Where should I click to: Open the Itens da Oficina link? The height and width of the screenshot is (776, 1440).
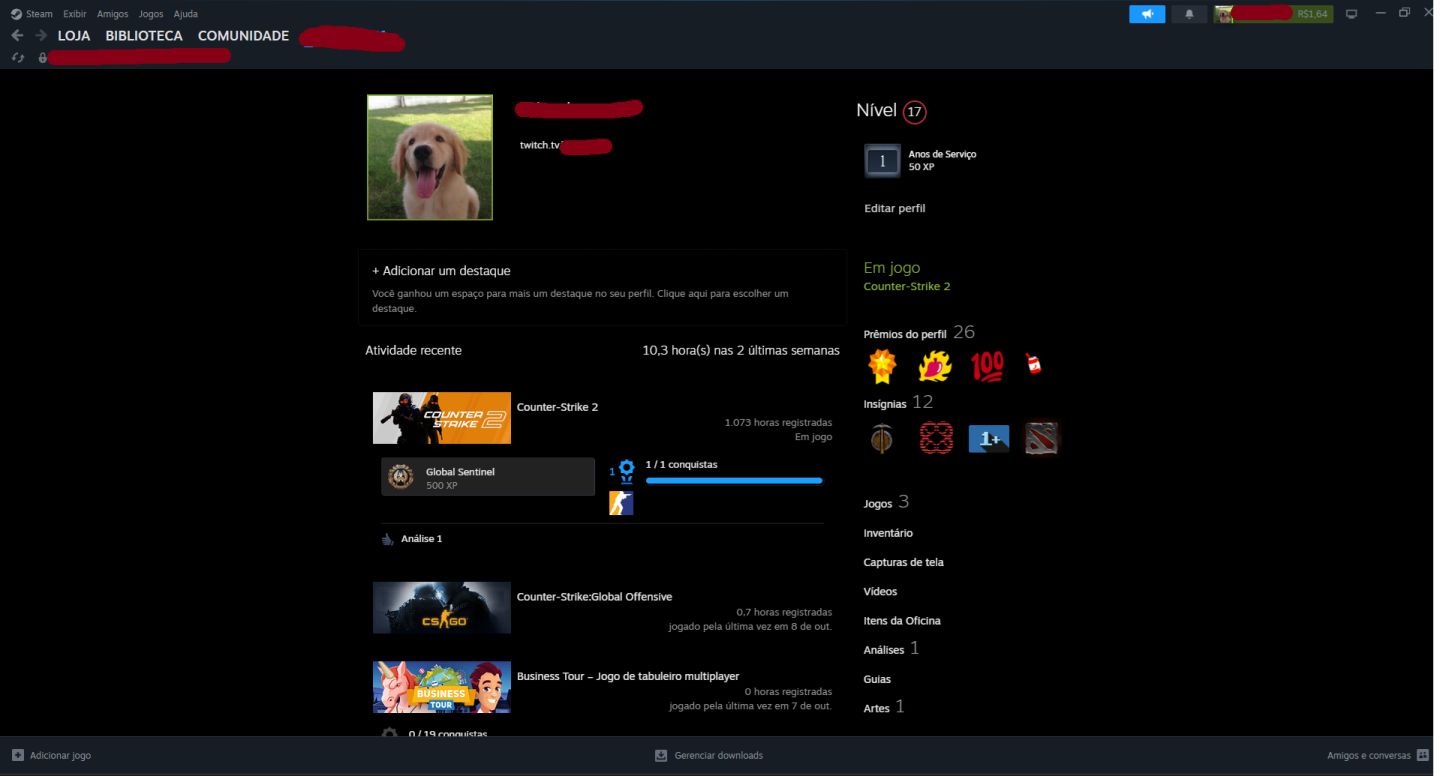pyautogui.click(x=902, y=621)
